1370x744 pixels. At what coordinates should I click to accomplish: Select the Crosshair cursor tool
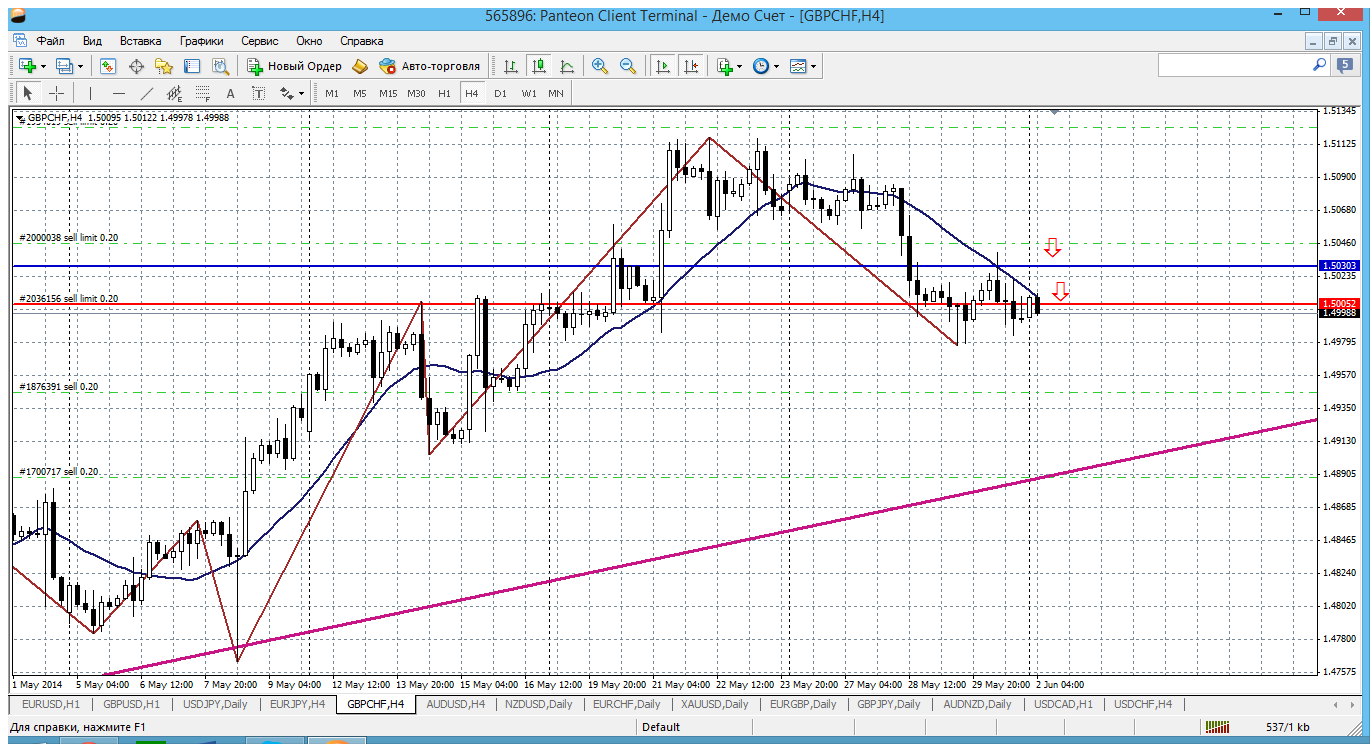[x=57, y=93]
